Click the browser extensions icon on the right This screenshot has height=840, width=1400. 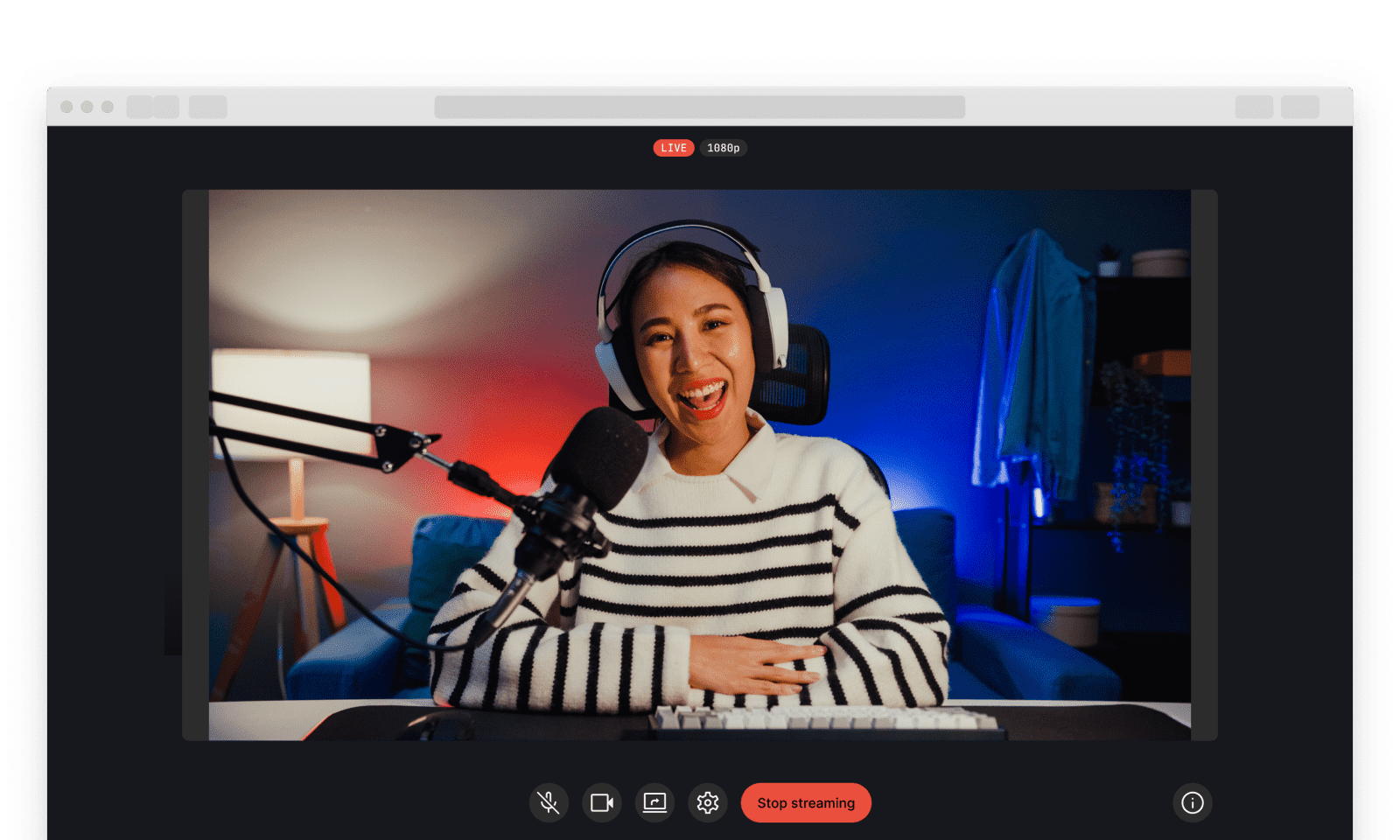(1253, 107)
